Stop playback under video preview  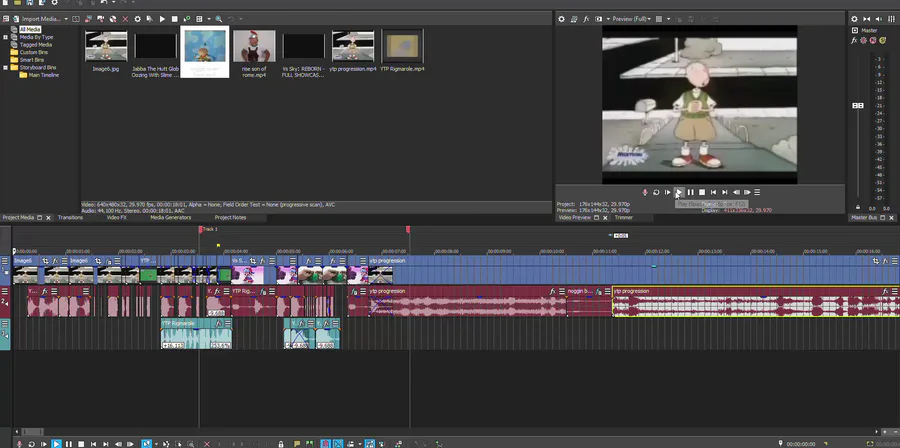click(x=702, y=192)
